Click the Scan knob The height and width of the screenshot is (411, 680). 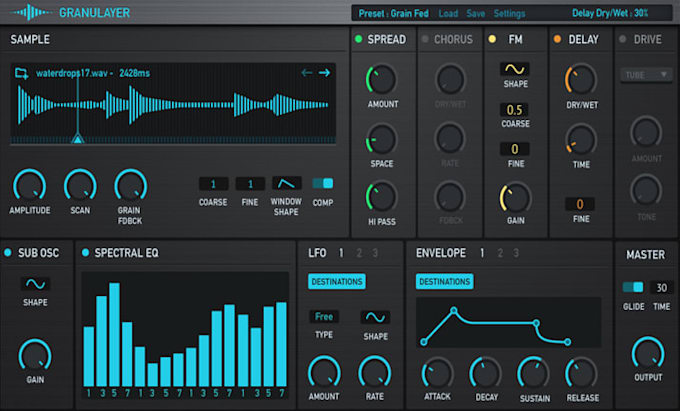80,186
